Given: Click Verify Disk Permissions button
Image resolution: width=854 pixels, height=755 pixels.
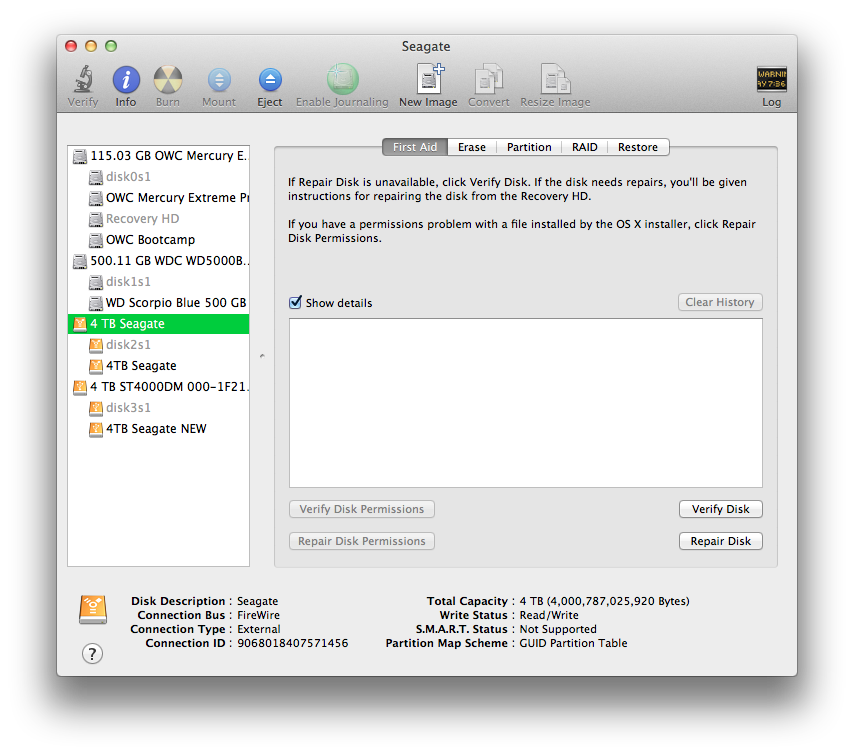Looking at the screenshot, I should pyautogui.click(x=362, y=509).
